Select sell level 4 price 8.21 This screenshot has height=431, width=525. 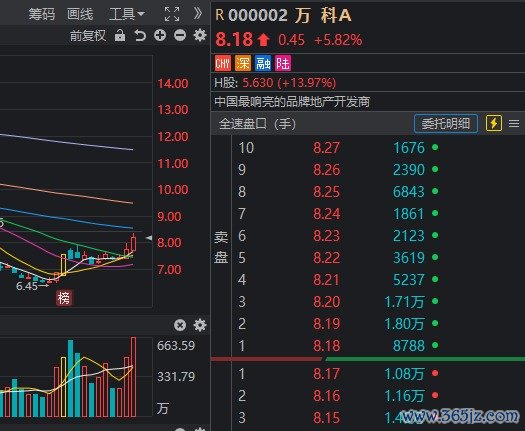[326, 280]
